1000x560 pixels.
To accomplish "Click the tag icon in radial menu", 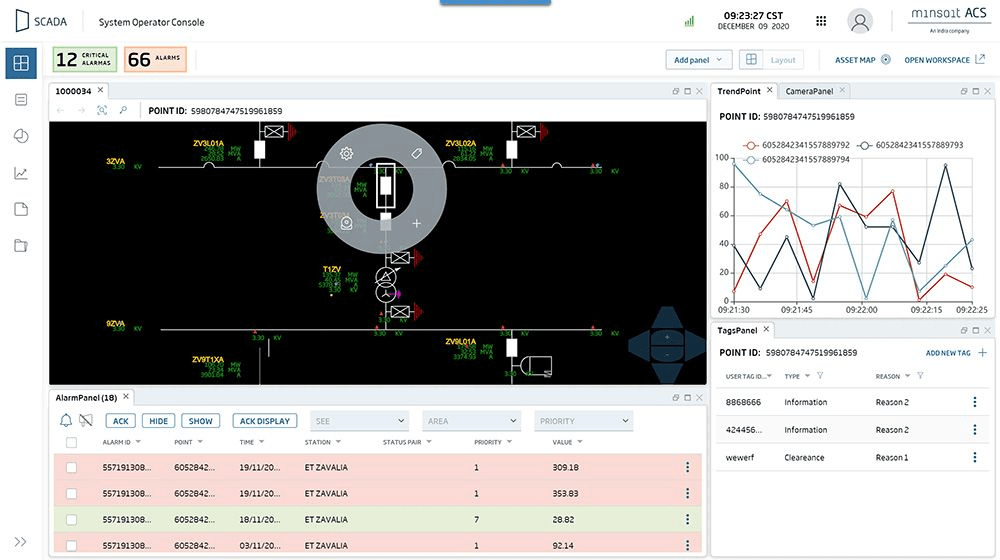I will click(416, 153).
